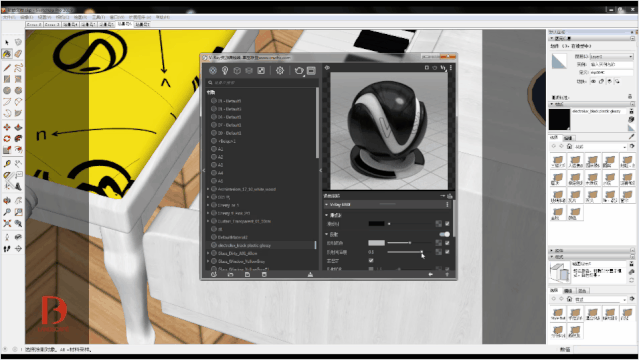The height and width of the screenshot is (360, 639).
Task: Collapse the left asset list arrow
Action: (204, 170)
